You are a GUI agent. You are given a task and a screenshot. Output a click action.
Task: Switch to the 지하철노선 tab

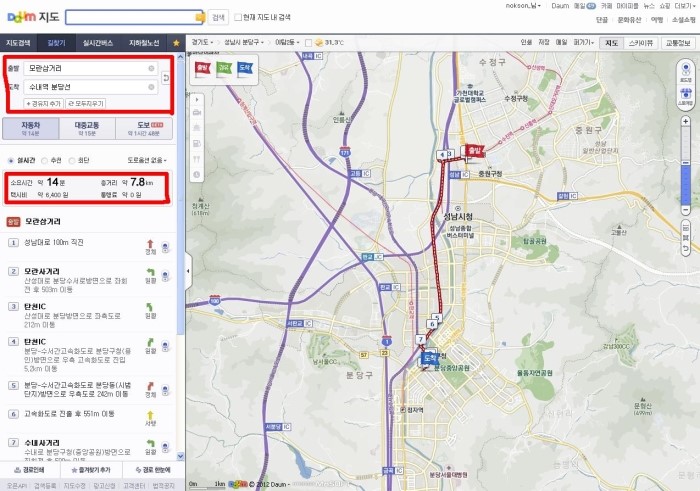click(x=144, y=43)
